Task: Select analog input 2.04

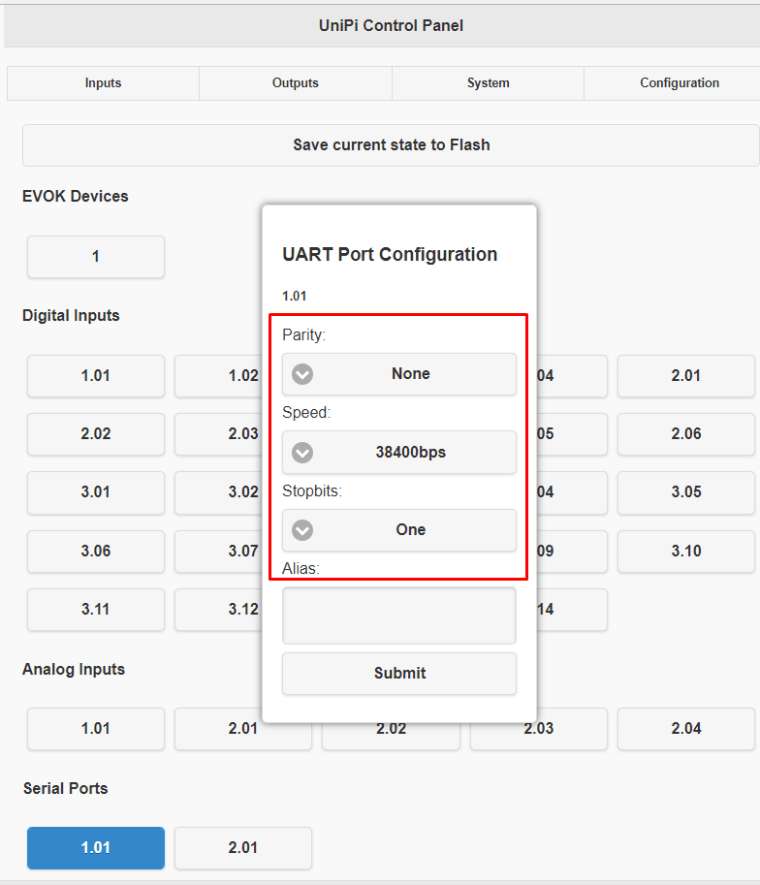Action: coord(686,729)
